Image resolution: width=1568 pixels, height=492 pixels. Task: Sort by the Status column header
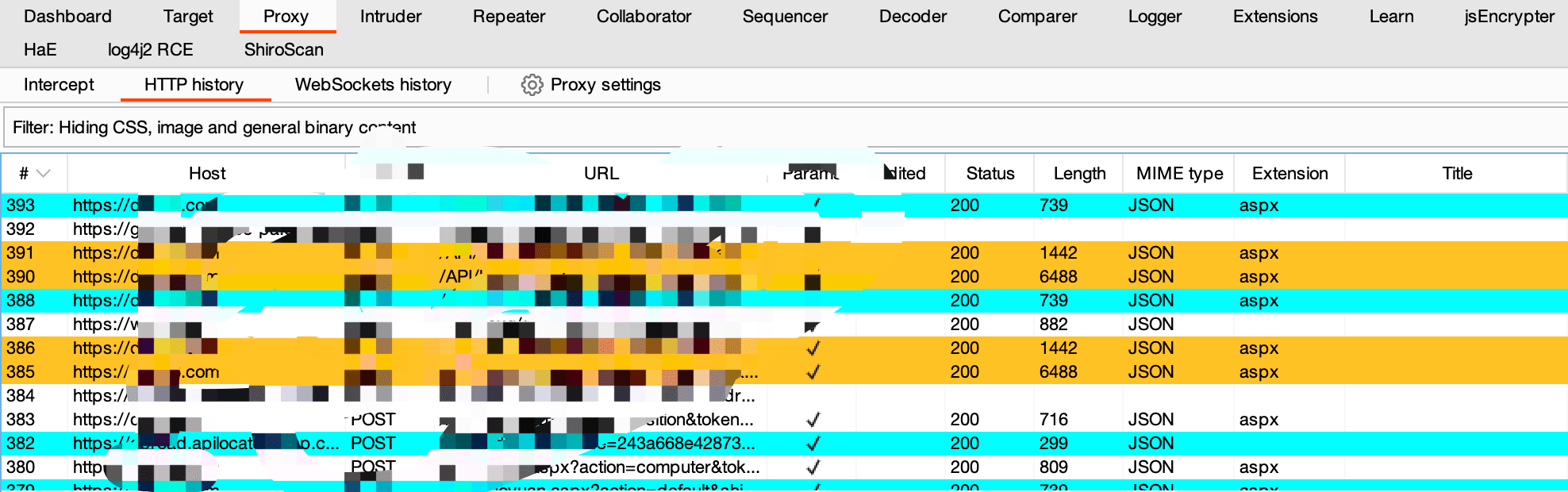click(x=990, y=173)
